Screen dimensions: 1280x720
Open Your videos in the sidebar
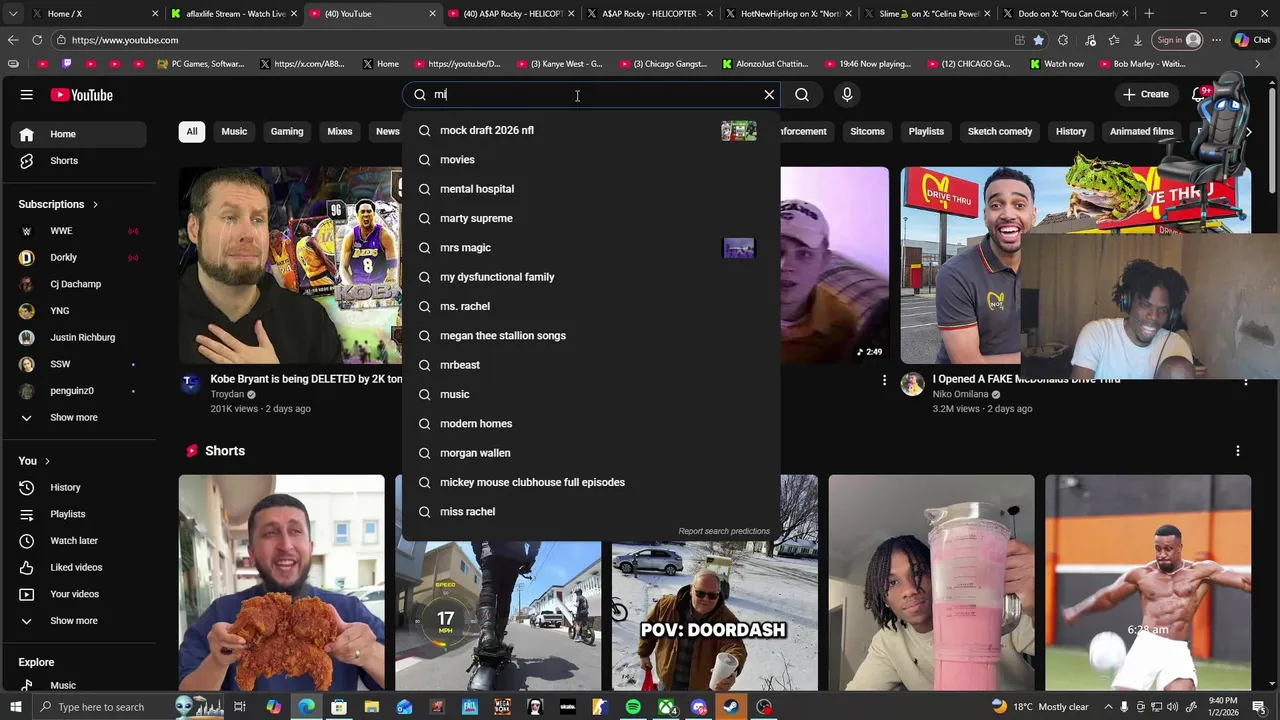79,594
